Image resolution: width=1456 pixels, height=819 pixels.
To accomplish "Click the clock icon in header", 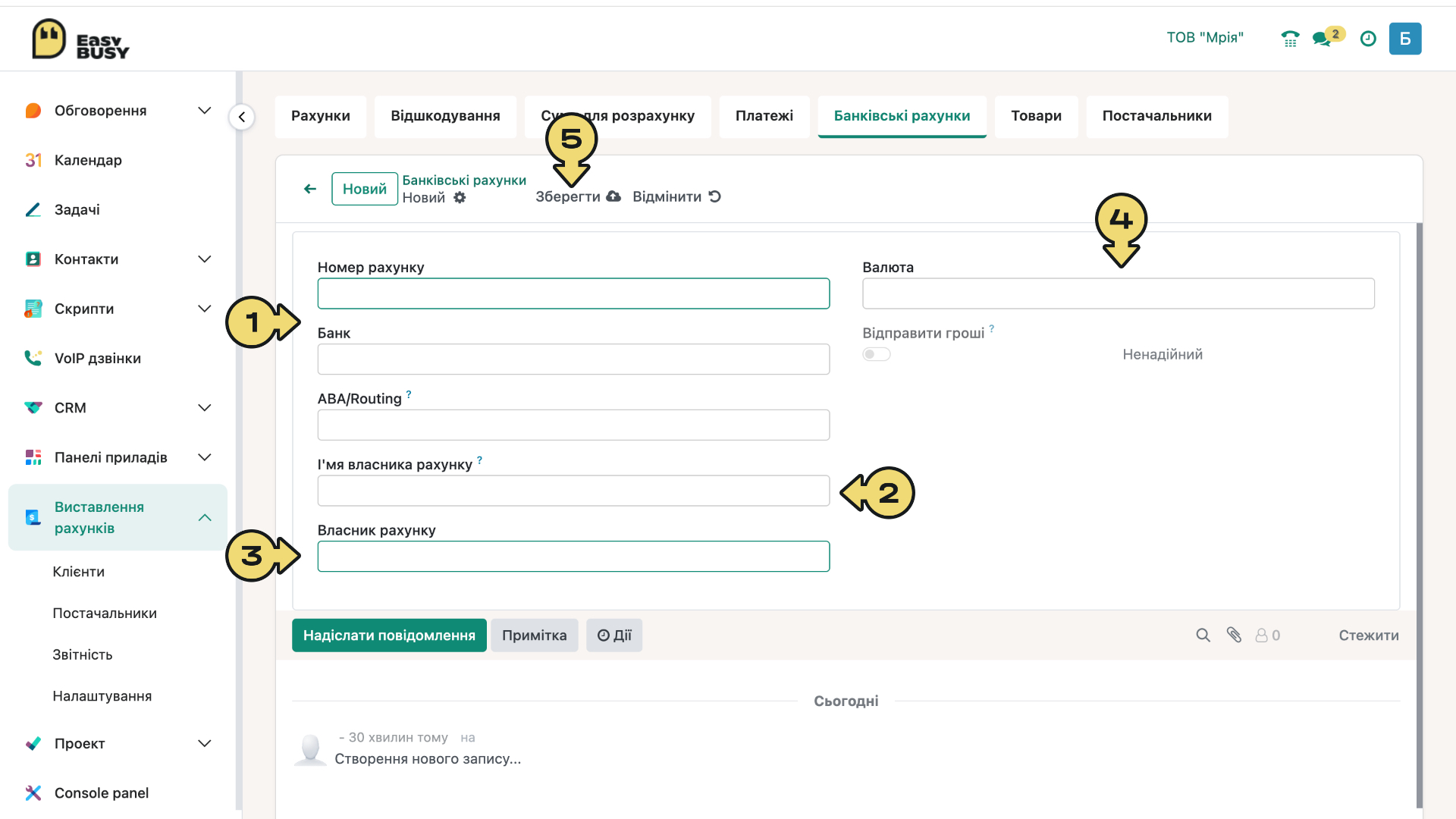I will tap(1368, 39).
